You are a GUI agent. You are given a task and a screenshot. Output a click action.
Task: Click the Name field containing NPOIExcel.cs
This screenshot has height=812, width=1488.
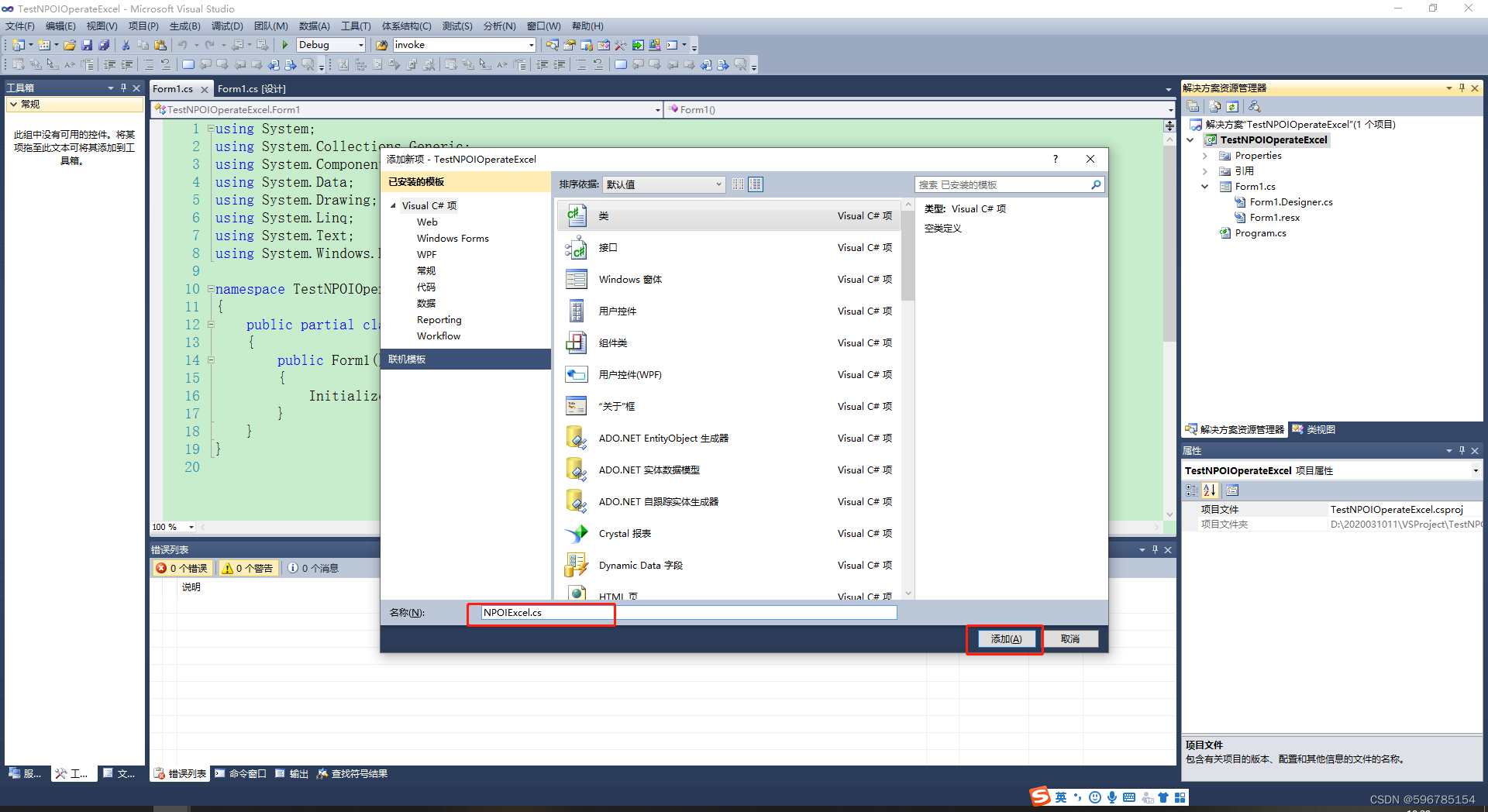point(688,612)
